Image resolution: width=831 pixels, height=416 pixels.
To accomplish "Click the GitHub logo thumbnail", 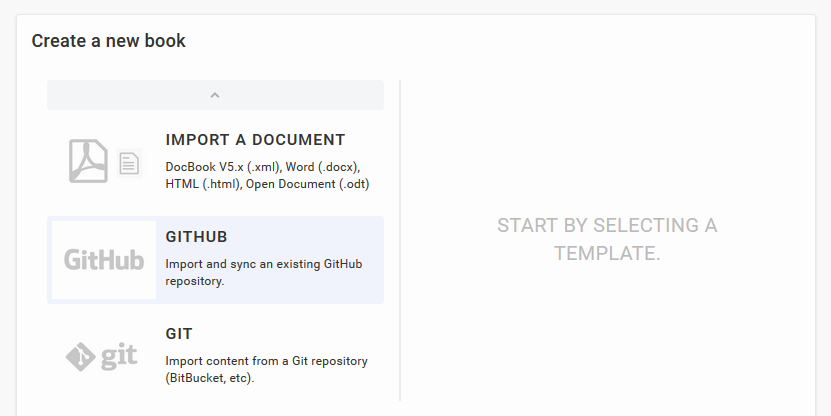I will click(104, 260).
